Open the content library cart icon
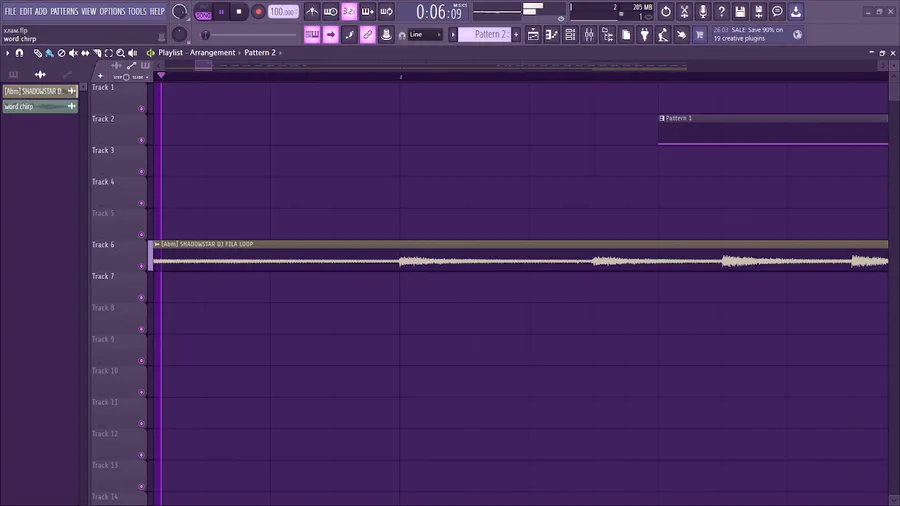The height and width of the screenshot is (506, 900). pos(700,34)
